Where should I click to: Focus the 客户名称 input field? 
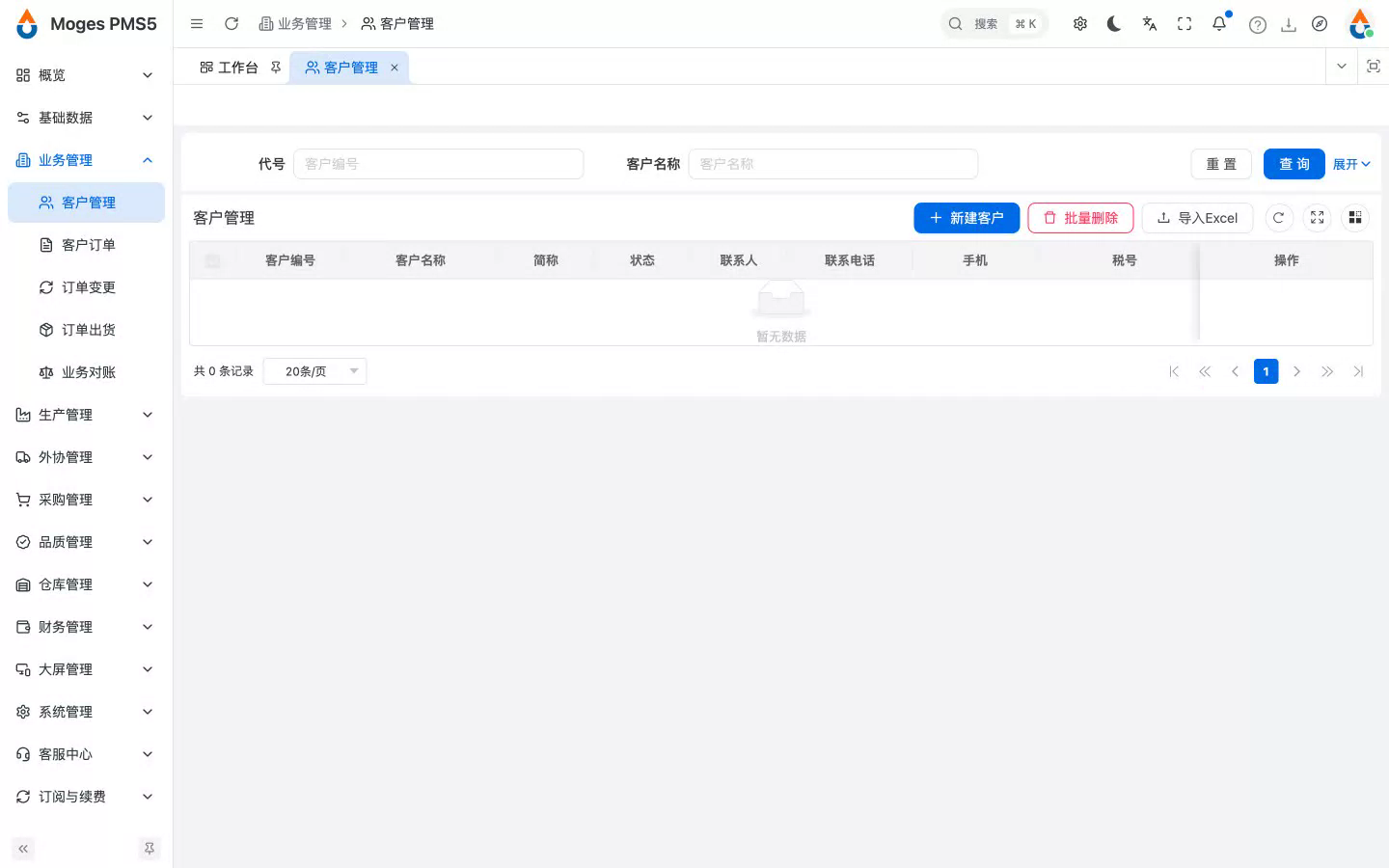point(833,164)
